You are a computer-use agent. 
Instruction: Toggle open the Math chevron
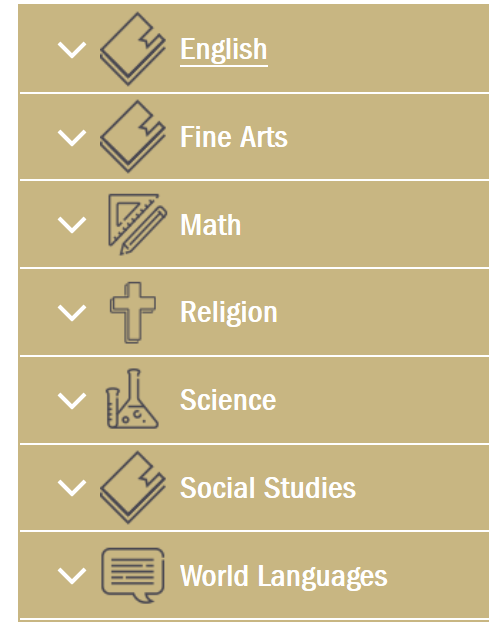click(x=72, y=225)
